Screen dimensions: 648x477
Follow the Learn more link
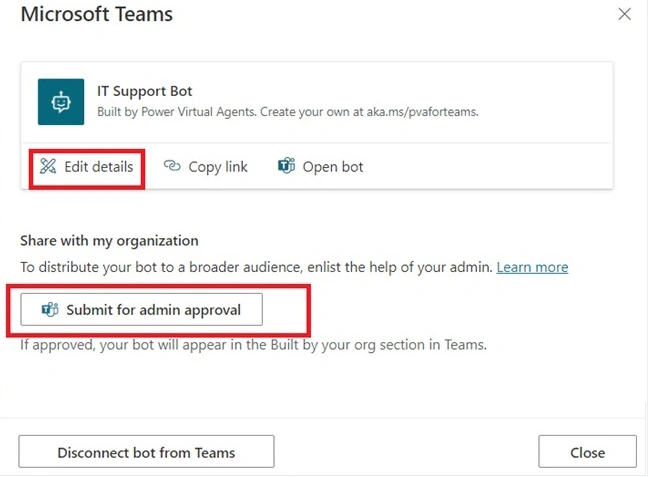click(532, 267)
